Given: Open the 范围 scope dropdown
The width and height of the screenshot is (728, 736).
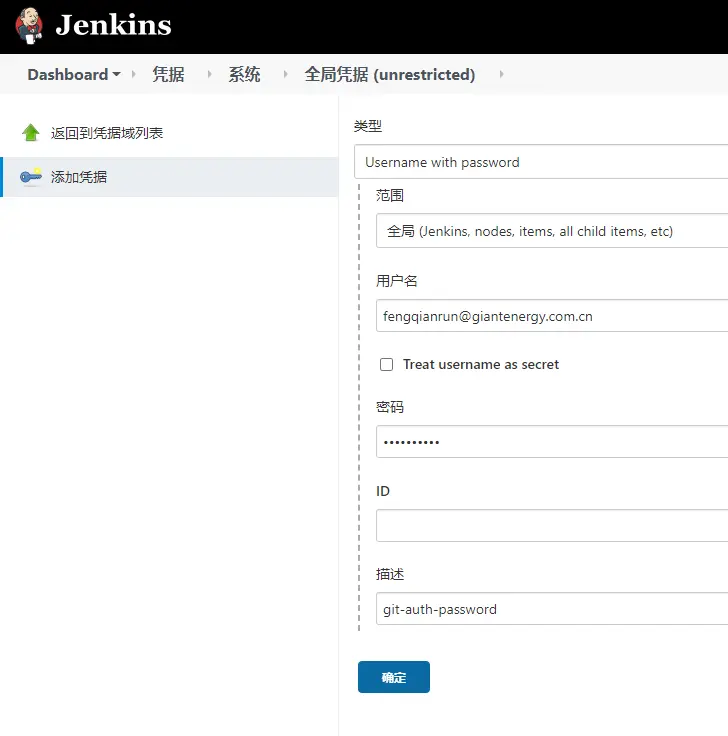Looking at the screenshot, I should pyautogui.click(x=550, y=231).
